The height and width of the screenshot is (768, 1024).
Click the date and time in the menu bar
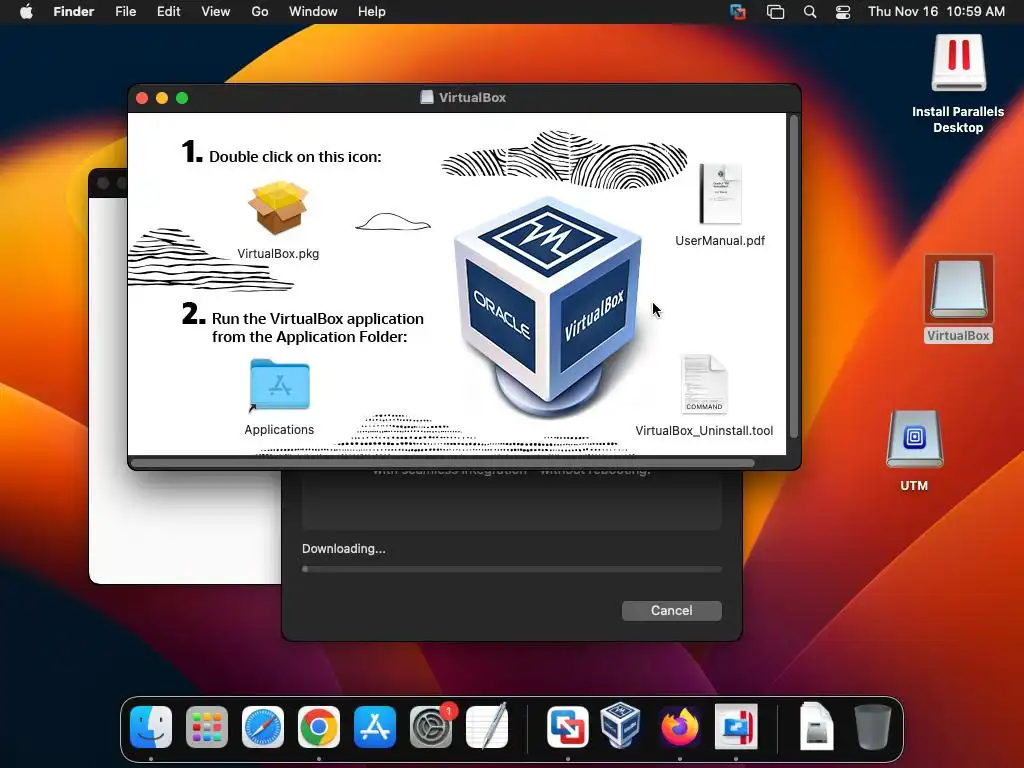pos(936,12)
